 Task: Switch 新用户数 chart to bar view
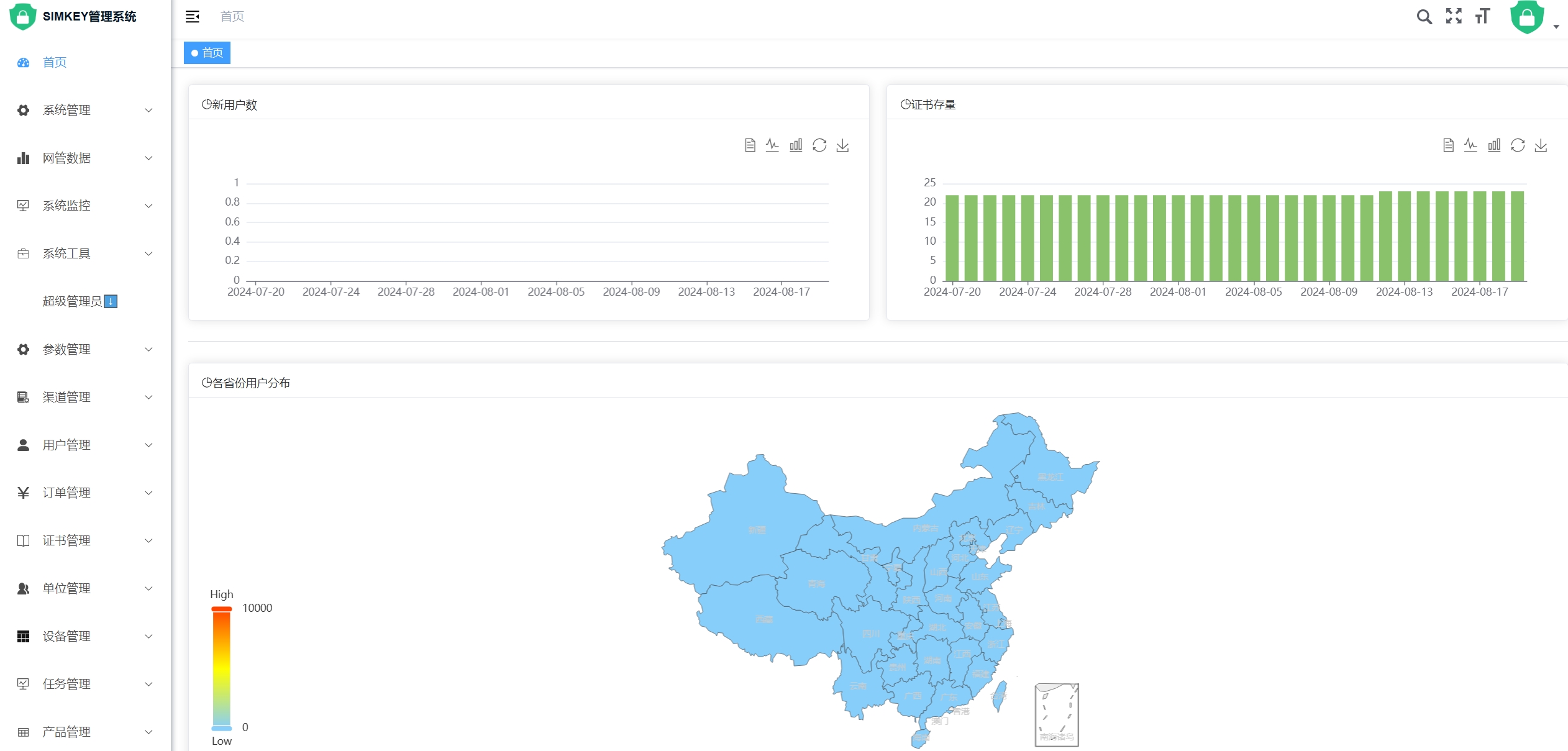(796, 145)
